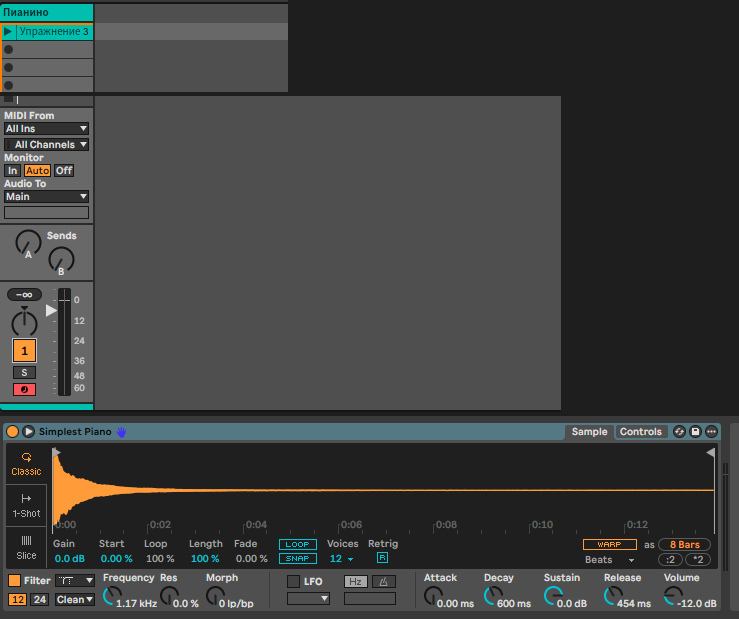The image size is (739, 619).
Task: Click the hot-swap preset icon
Action: click(679, 431)
